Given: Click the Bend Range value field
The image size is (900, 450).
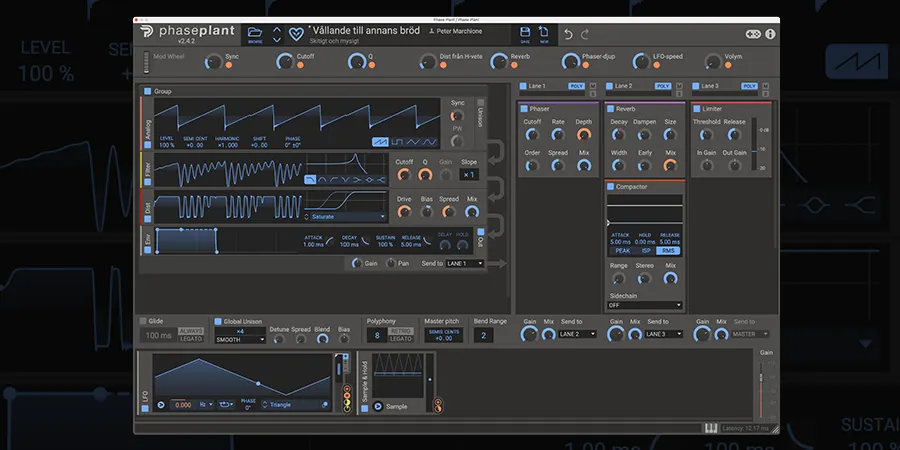Looking at the screenshot, I should click(x=483, y=335).
